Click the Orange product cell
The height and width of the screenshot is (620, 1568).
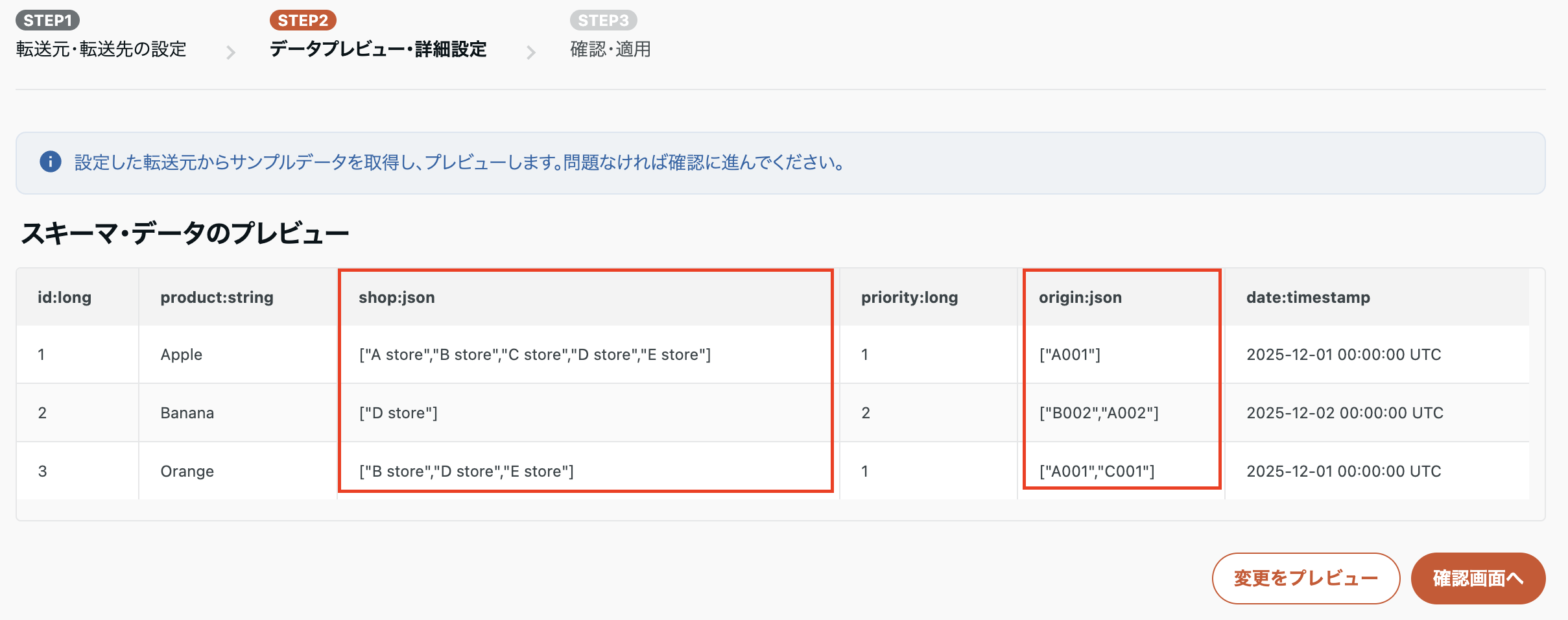[187, 471]
